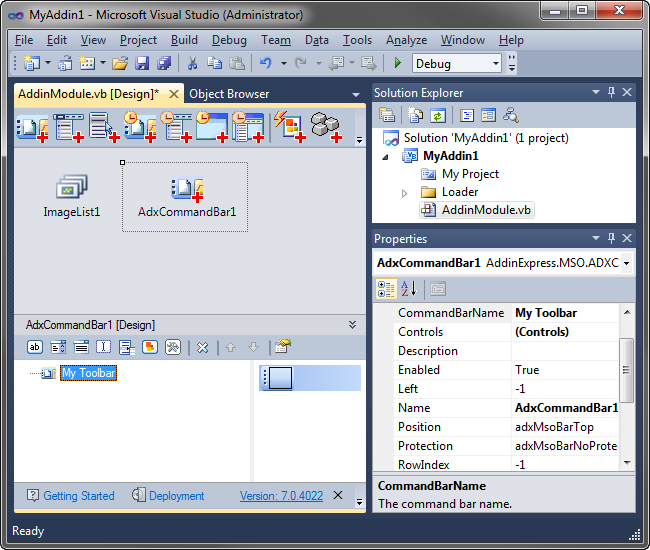Select My Toolbar tree node
This screenshot has height=550, width=650.
pos(88,373)
